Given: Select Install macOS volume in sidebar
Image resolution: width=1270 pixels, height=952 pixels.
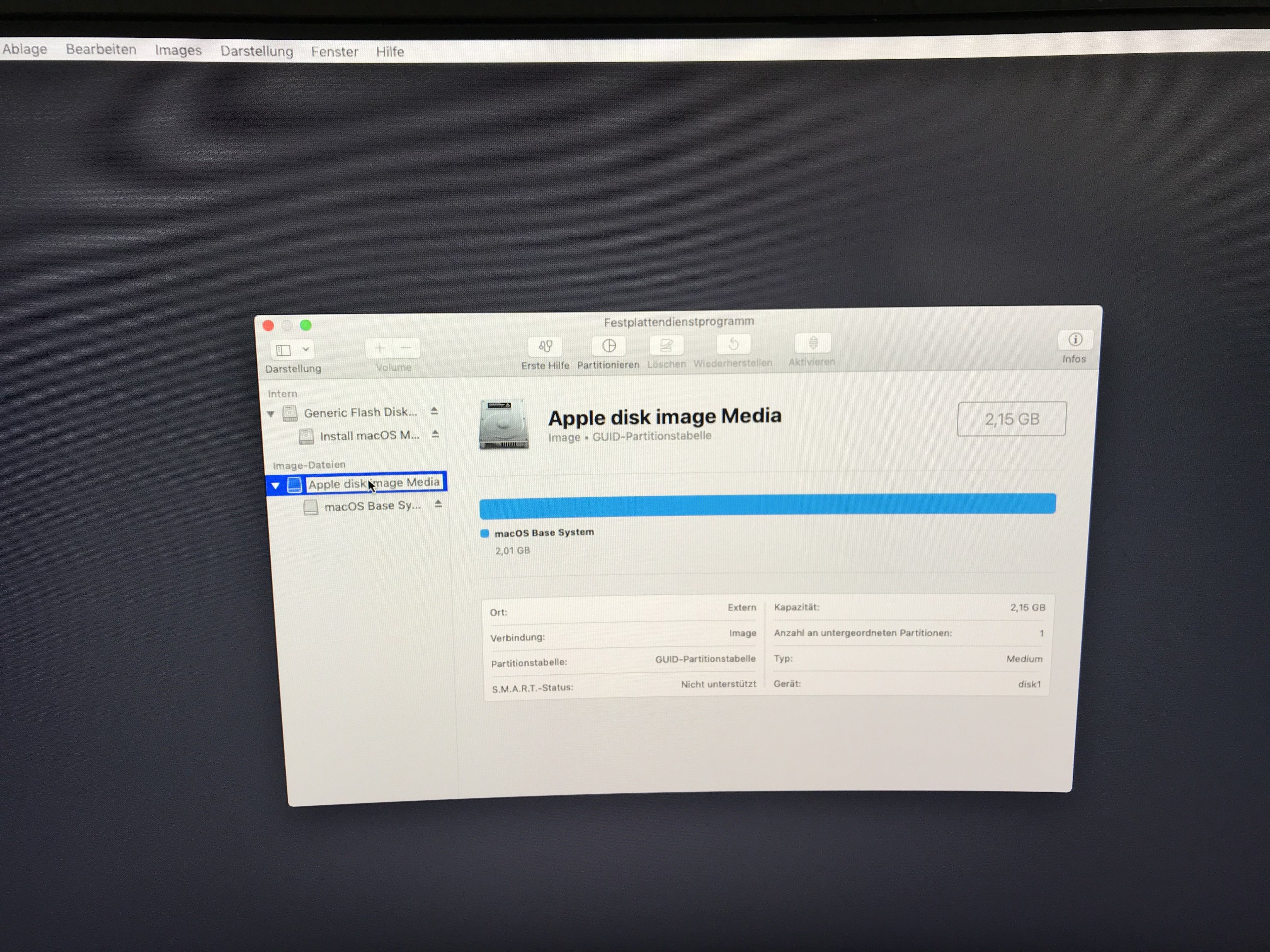Looking at the screenshot, I should click(369, 436).
